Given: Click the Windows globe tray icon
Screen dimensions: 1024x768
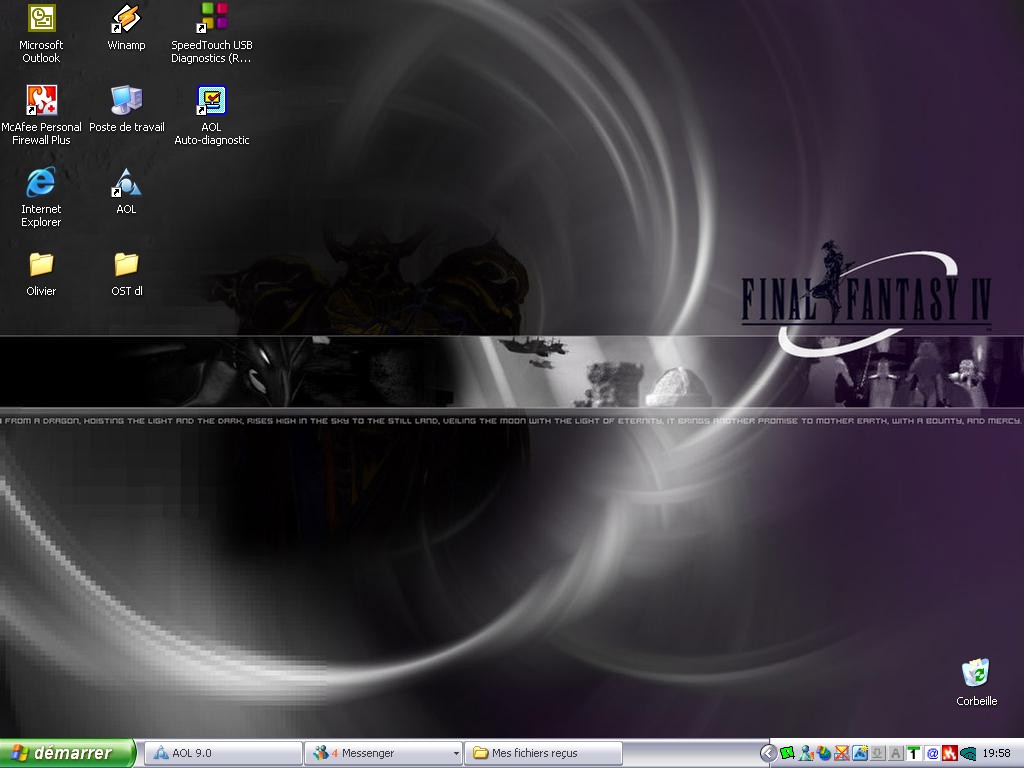Looking at the screenshot, I should click(x=824, y=753).
